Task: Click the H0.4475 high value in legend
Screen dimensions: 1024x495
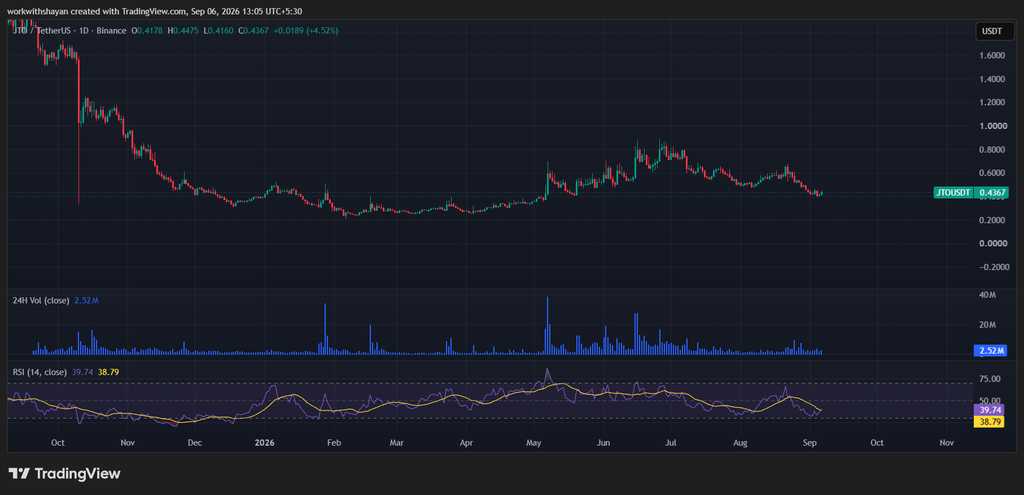Action: click(185, 31)
